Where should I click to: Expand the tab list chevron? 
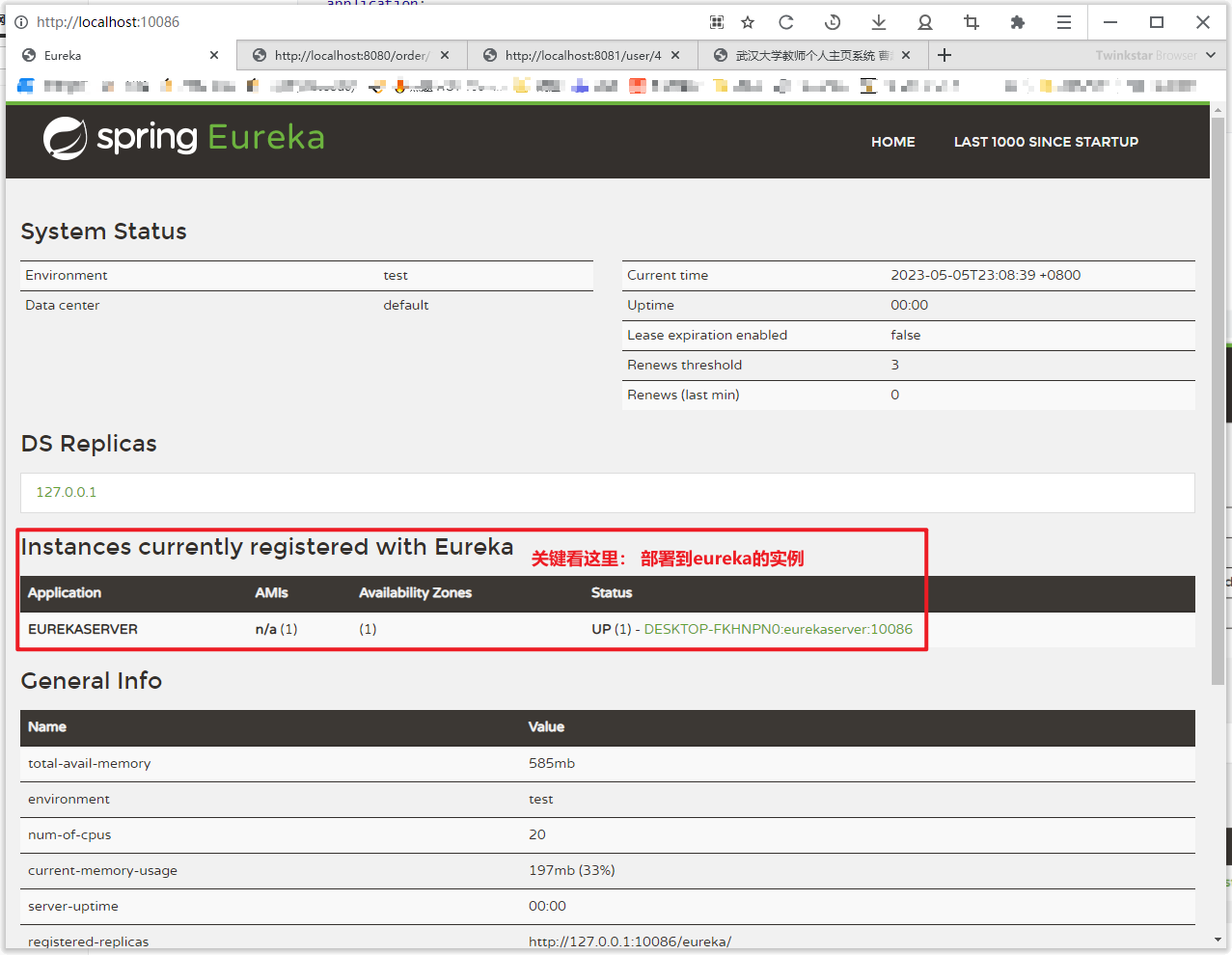(1212, 55)
